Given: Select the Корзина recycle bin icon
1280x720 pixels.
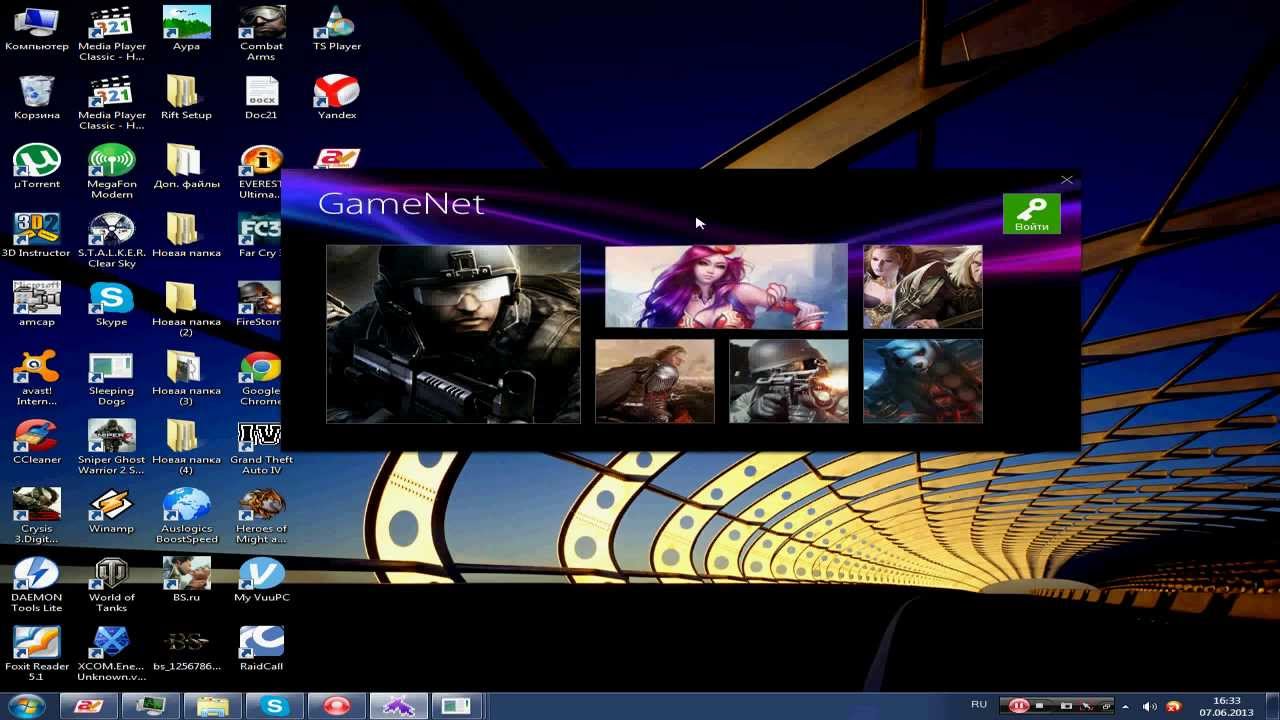Looking at the screenshot, I should (x=37, y=98).
